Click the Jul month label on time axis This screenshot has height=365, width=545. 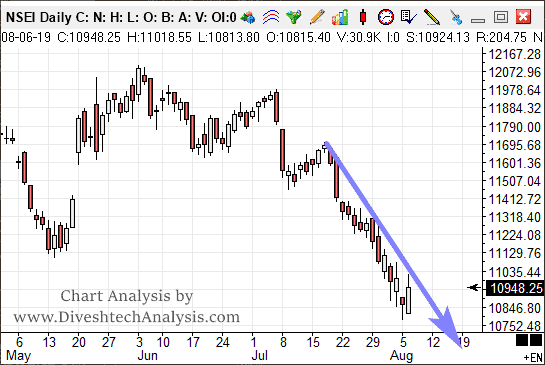point(259,356)
